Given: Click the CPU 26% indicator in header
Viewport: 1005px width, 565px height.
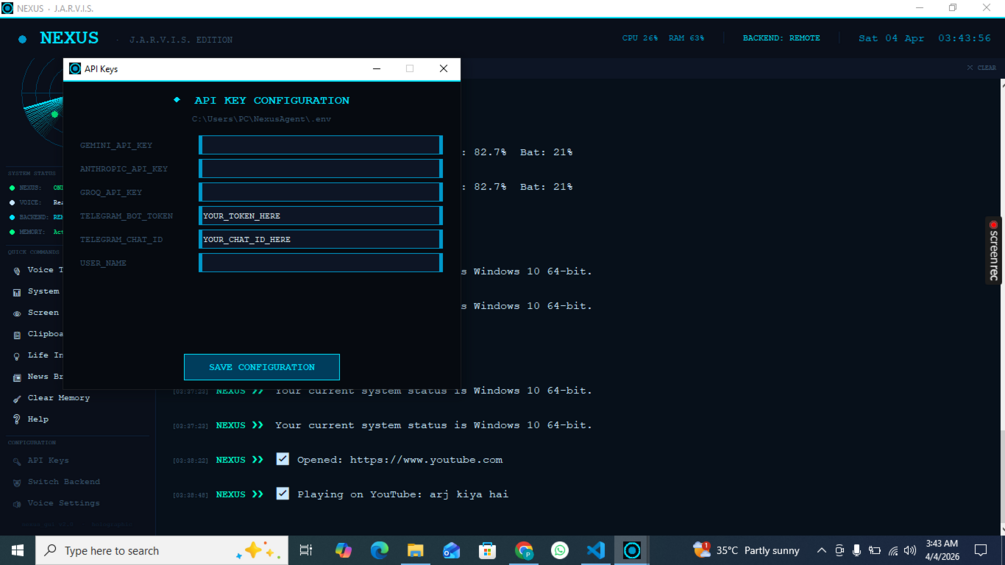Looking at the screenshot, I should (x=640, y=38).
